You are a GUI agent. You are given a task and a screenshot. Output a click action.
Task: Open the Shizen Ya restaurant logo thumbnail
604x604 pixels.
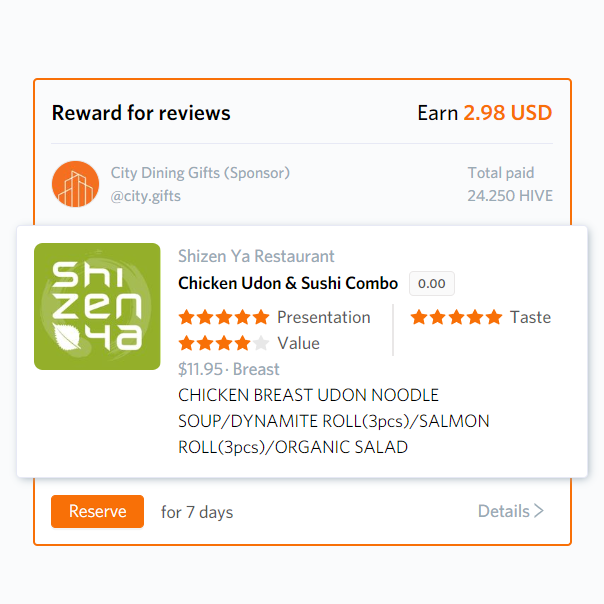(x=97, y=306)
